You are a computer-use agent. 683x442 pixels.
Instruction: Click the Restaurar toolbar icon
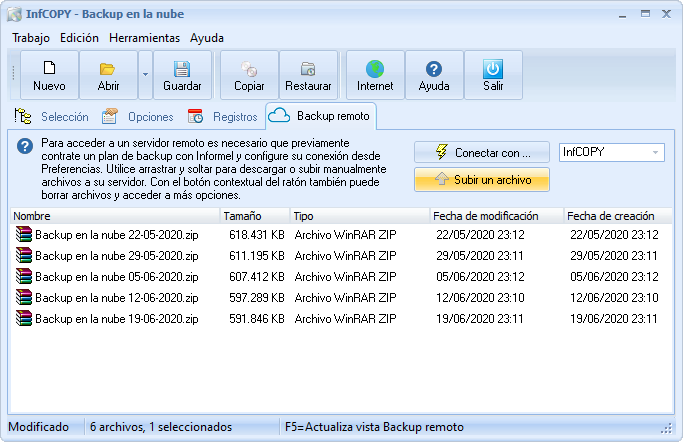point(308,69)
